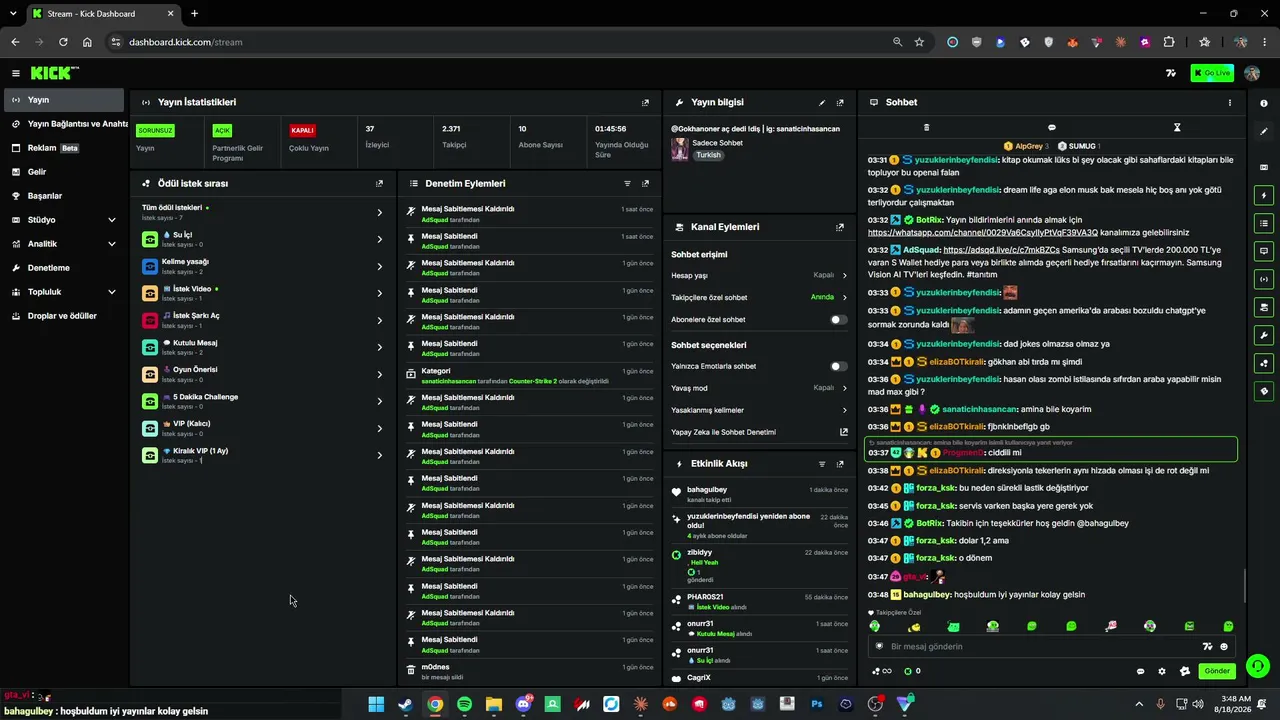Open Başarılar in the sidebar

tap(64, 196)
